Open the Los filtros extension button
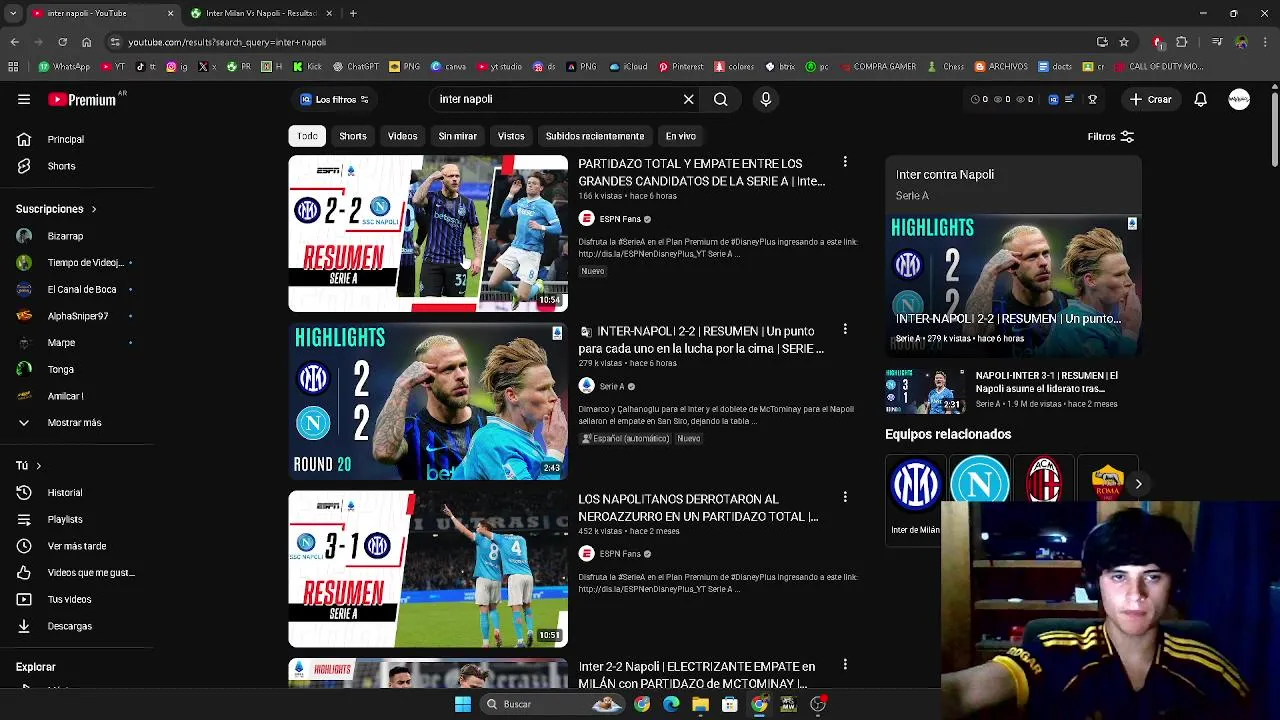The width and height of the screenshot is (1280, 720). point(334,99)
